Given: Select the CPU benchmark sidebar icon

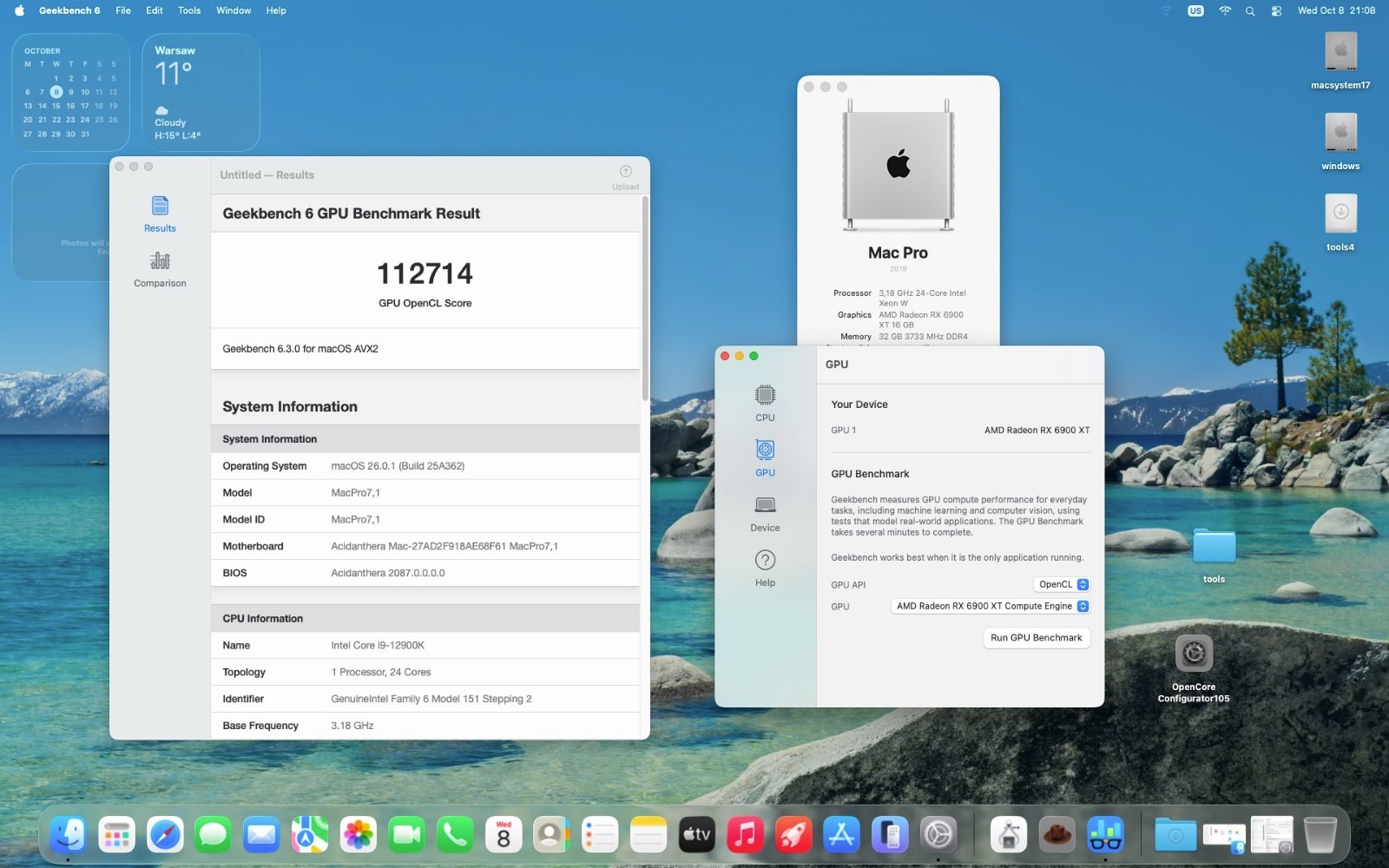Looking at the screenshot, I should (x=765, y=403).
